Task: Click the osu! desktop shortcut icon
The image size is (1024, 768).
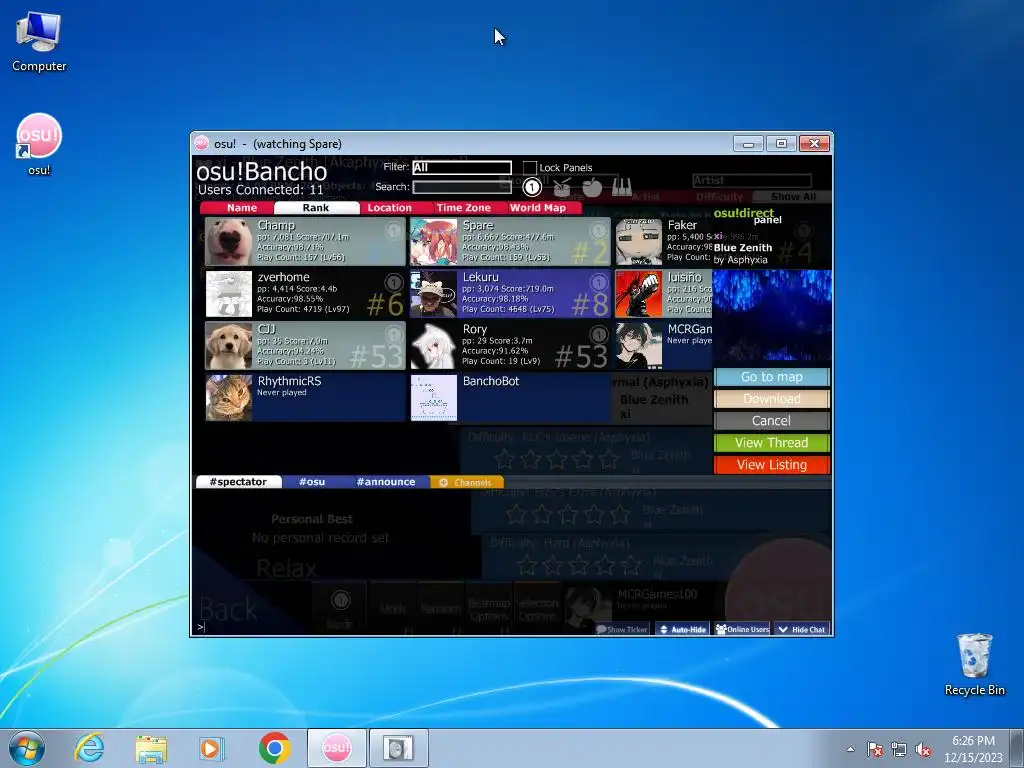Action: click(x=39, y=143)
